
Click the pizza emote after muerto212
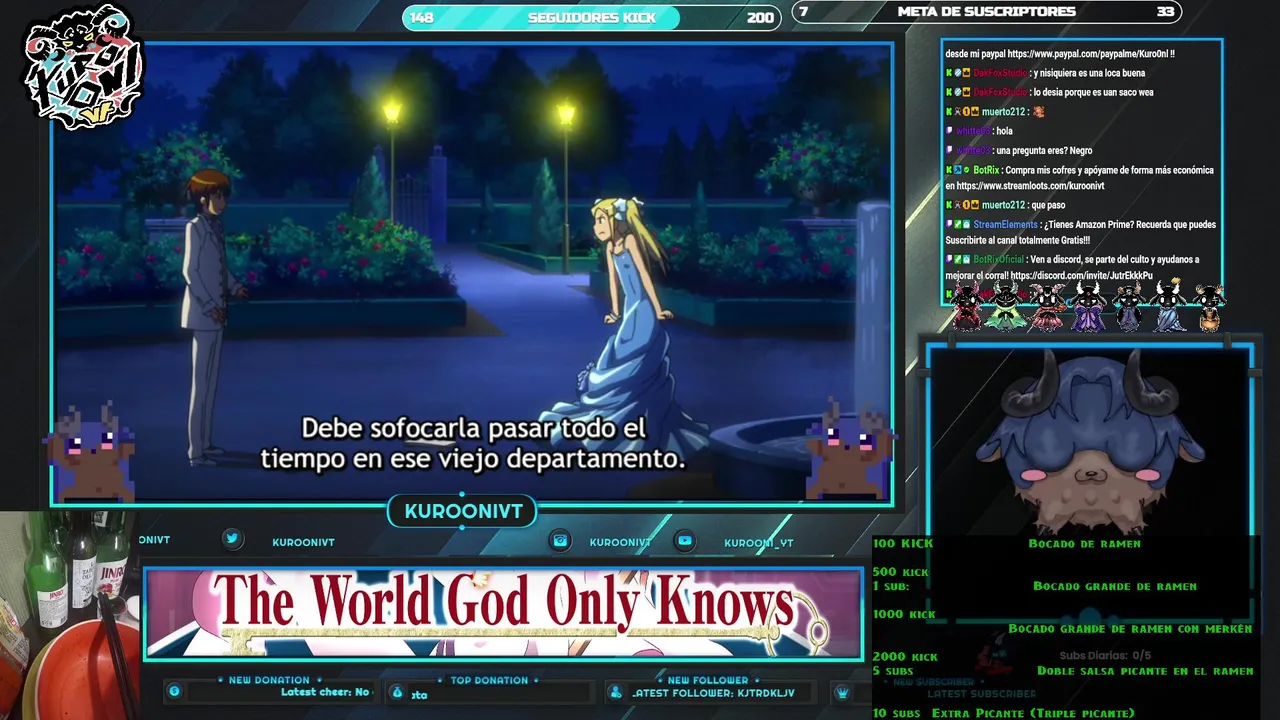pos(1039,112)
